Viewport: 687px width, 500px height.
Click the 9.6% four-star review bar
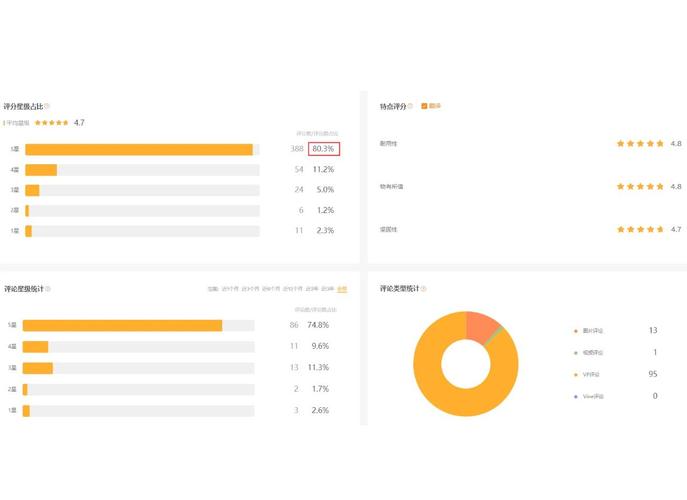pyautogui.click(x=138, y=347)
